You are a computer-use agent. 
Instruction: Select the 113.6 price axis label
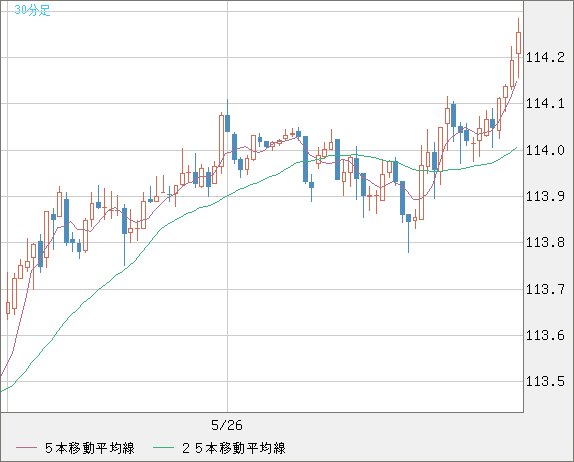pyautogui.click(x=545, y=335)
